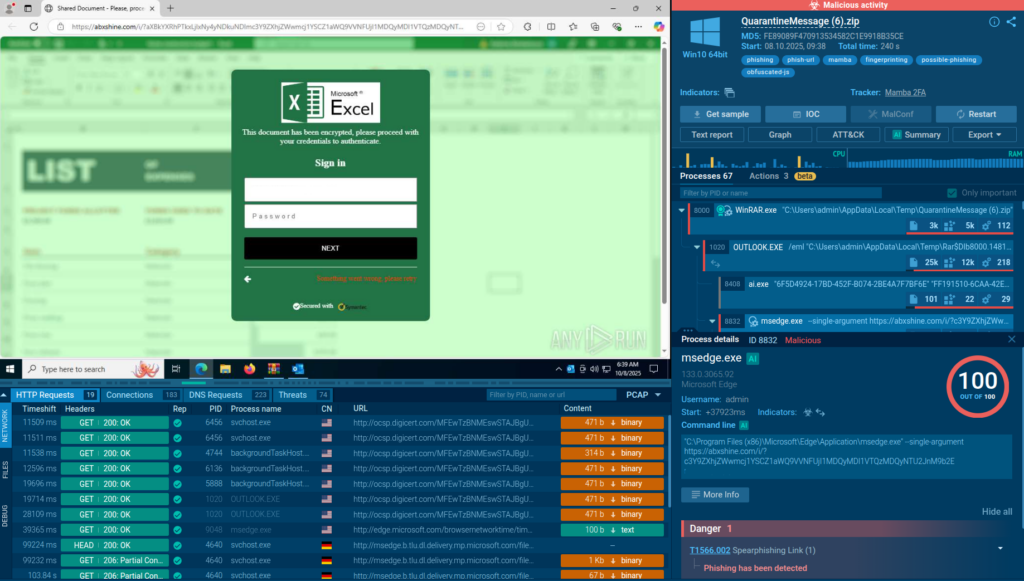1024x581 pixels.
Task: Open the Export dropdown
Action: point(984,135)
